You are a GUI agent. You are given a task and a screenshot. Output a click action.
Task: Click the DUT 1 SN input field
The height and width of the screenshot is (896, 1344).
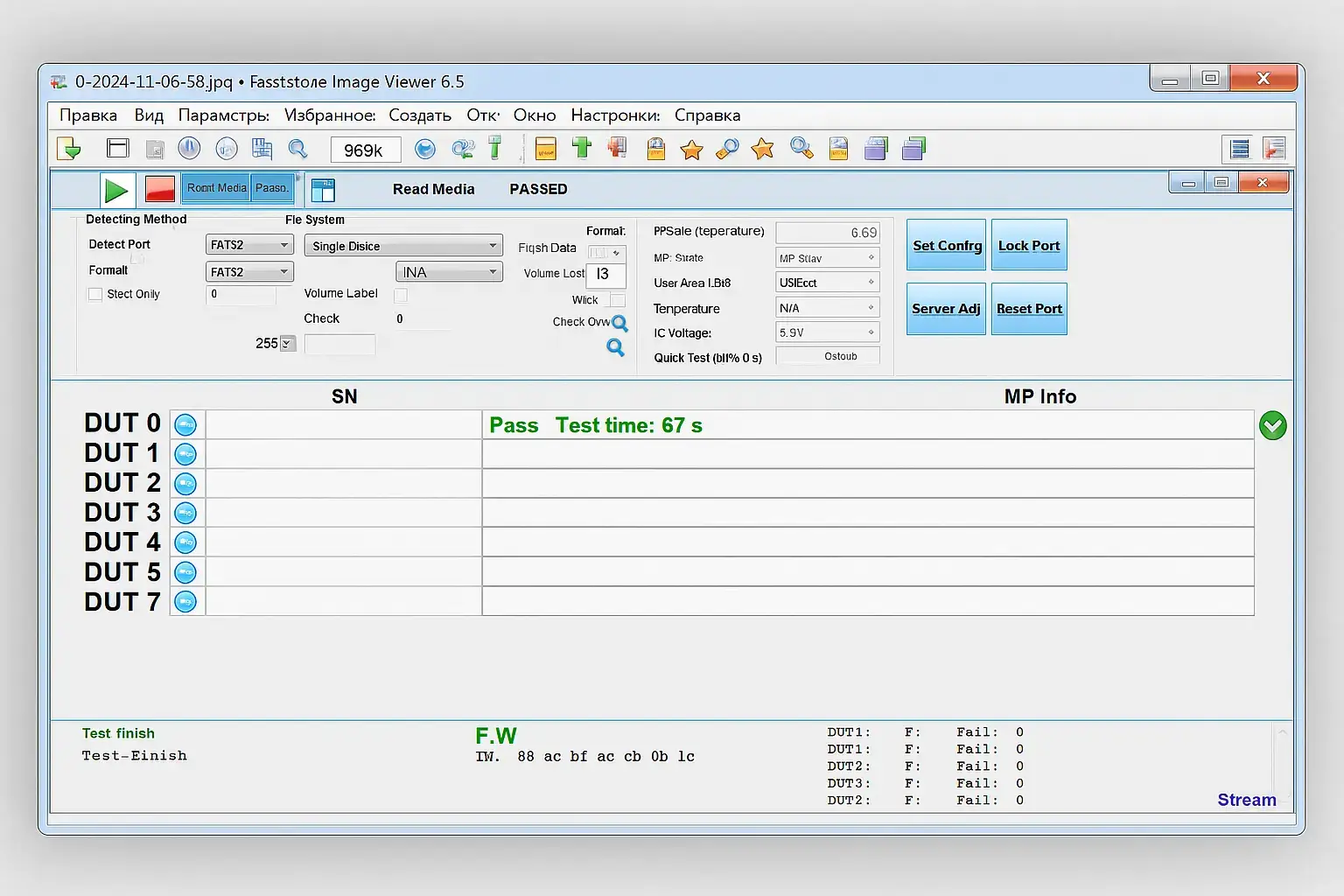(x=343, y=454)
